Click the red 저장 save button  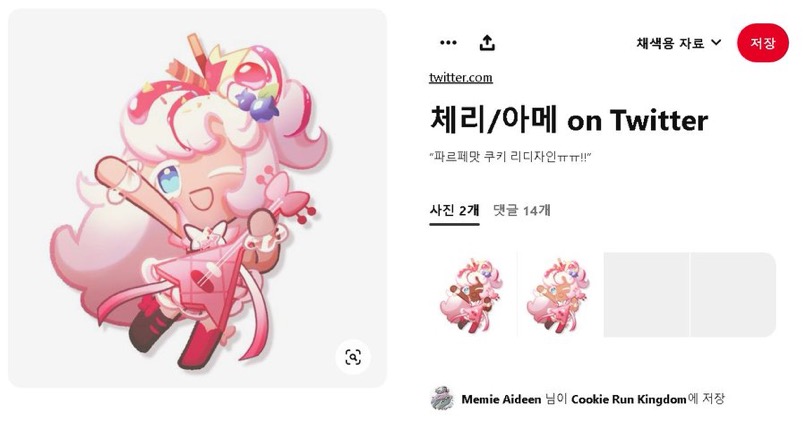pyautogui.click(x=762, y=43)
